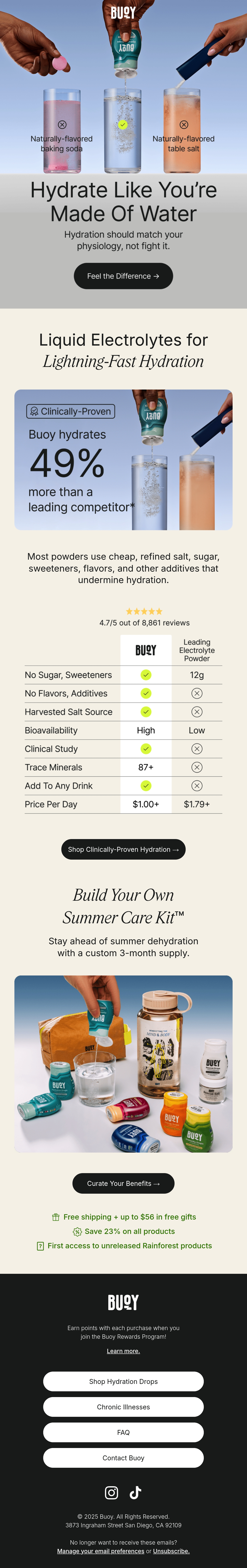Open Buoy's Instagram page icon
This screenshot has width=247, height=1568.
(112, 1492)
